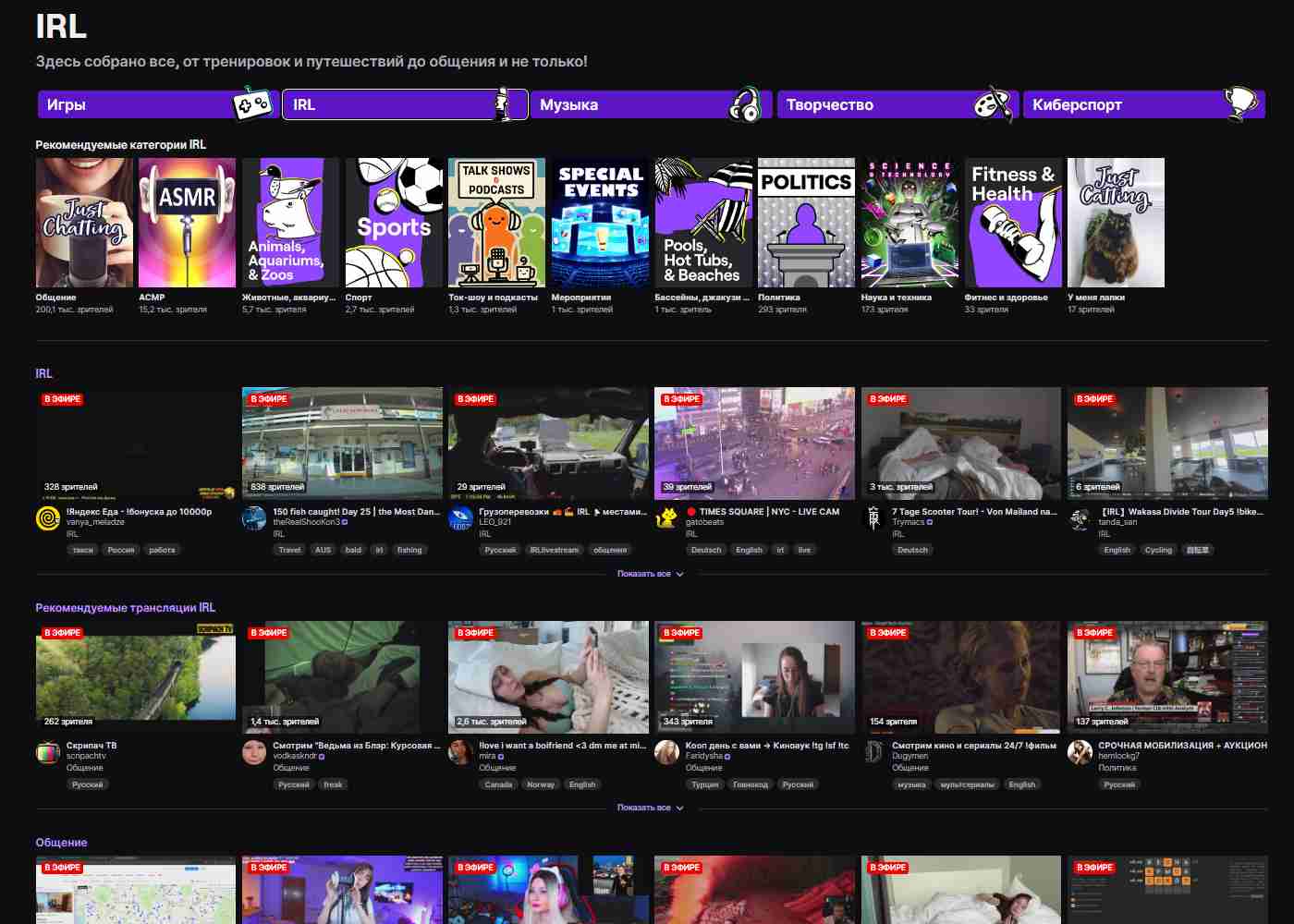Click the мультсериалы tag
The height and width of the screenshot is (924, 1294).
[x=968, y=784]
